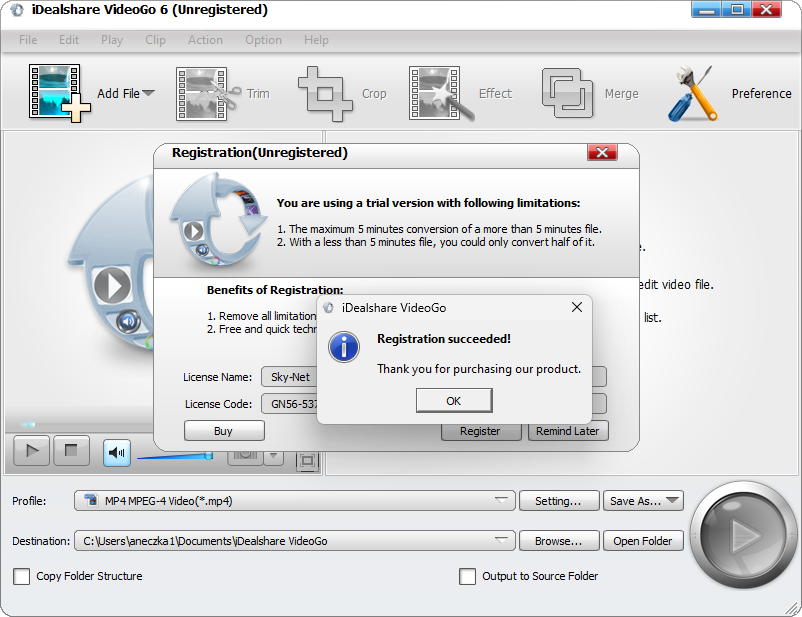Open the Action menu

205,40
